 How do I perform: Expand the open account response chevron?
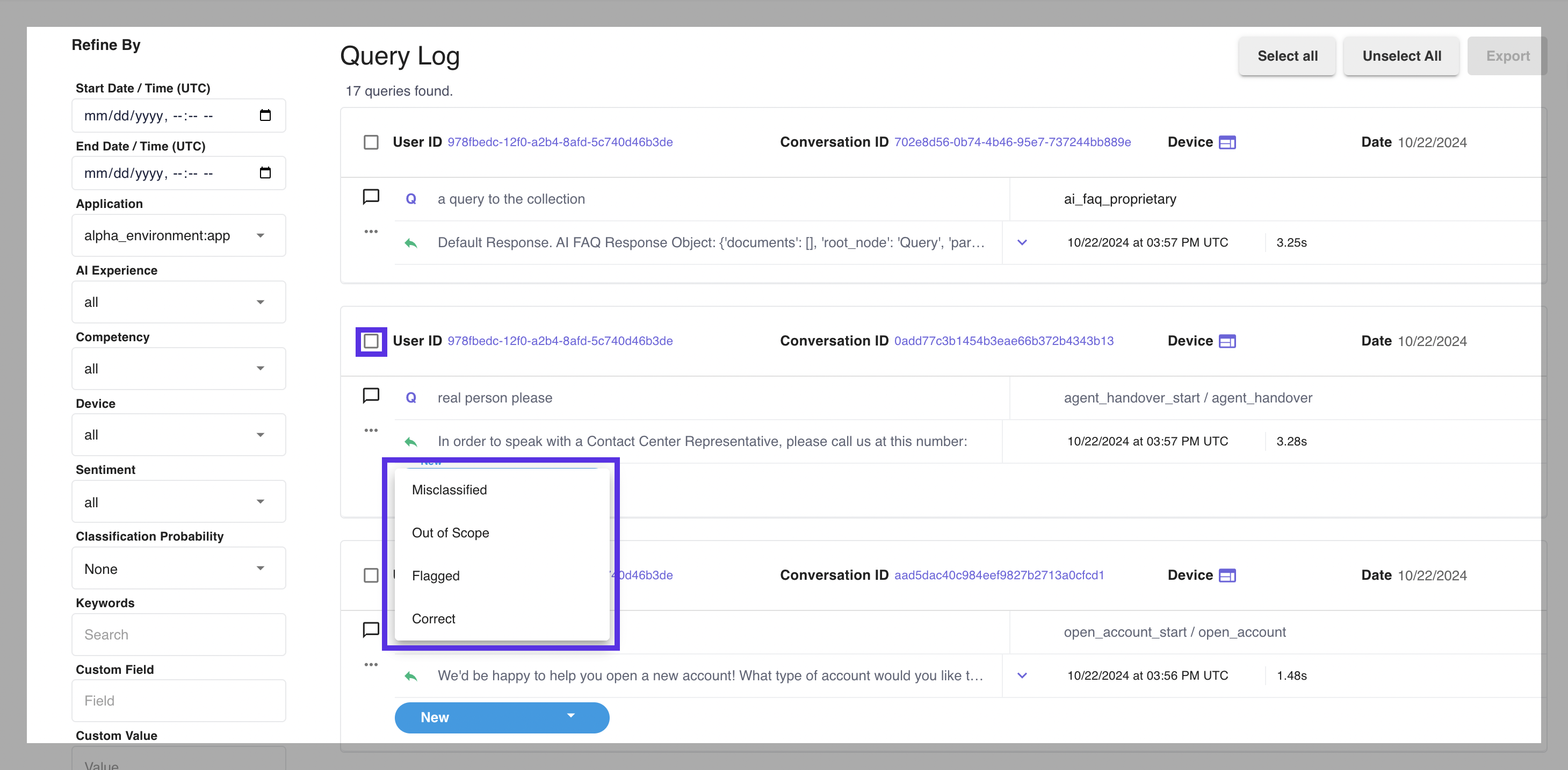1022,675
